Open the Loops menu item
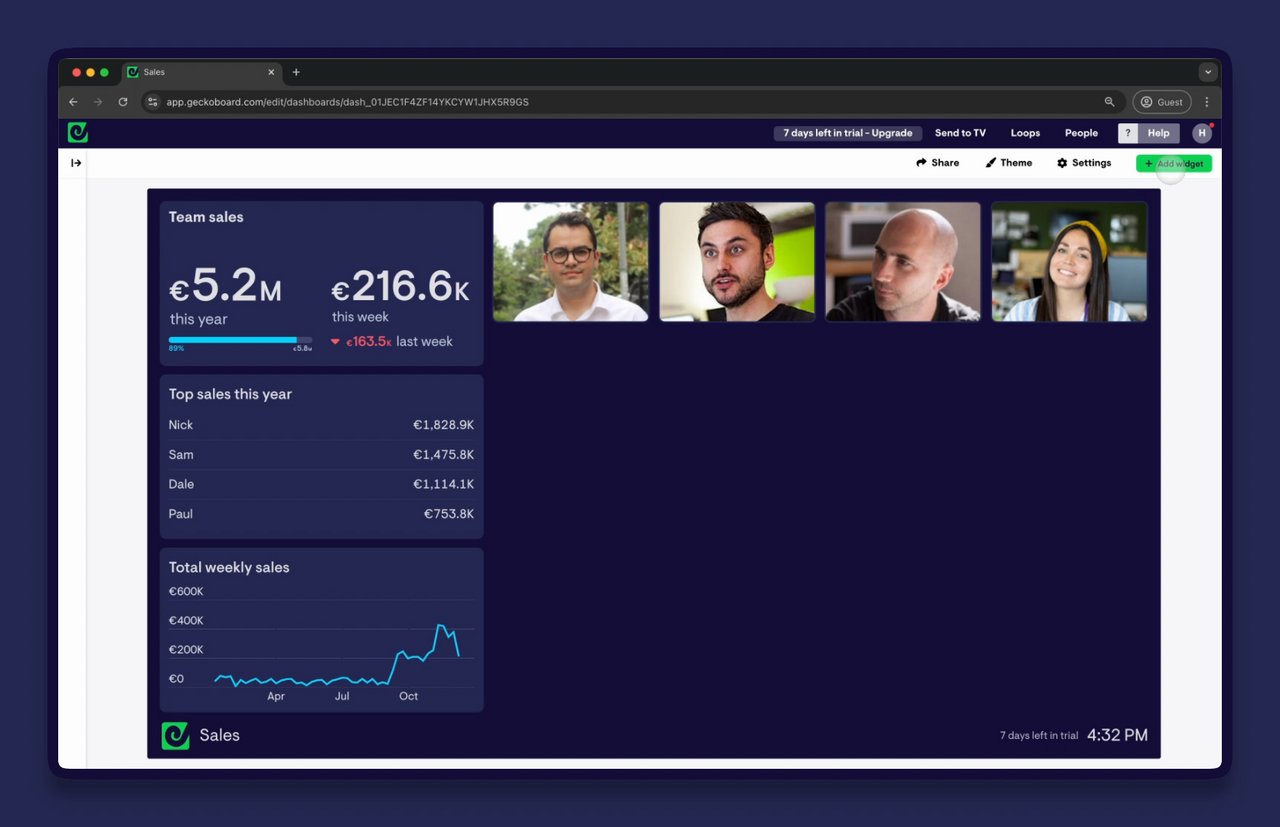 point(1025,133)
